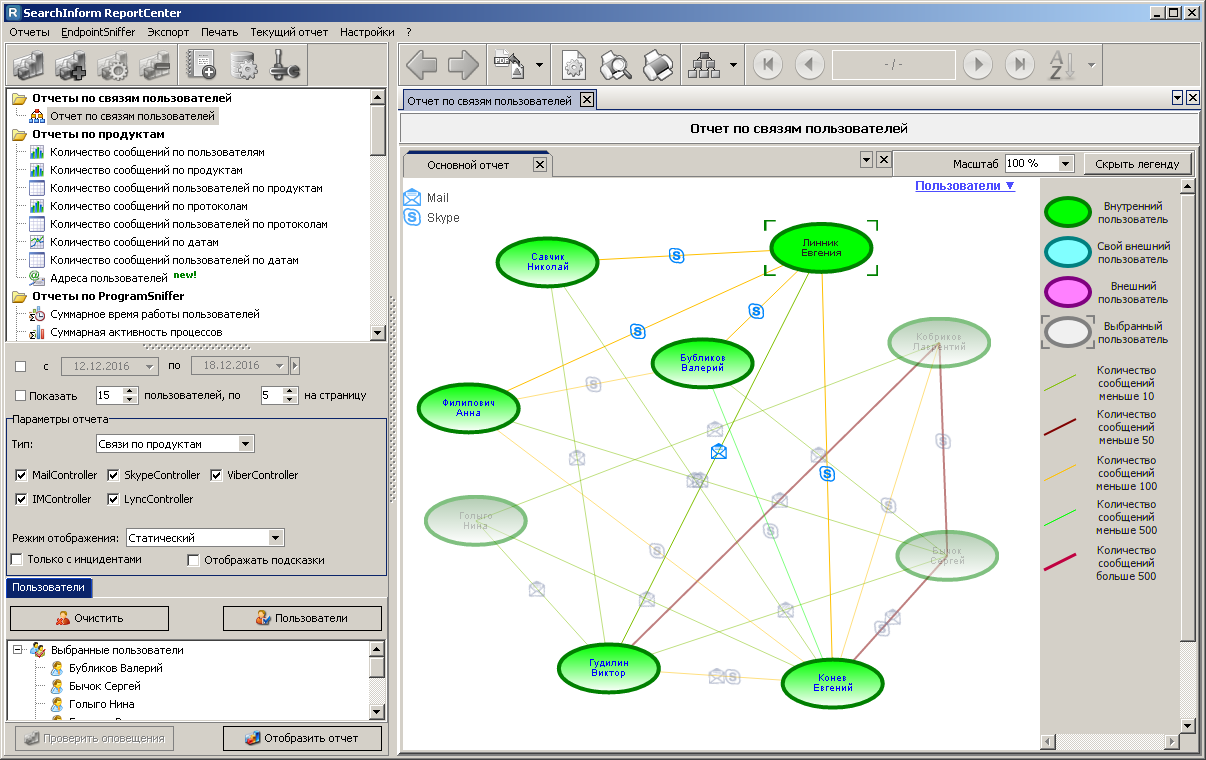
Task: Open the Печать menu
Action: [220, 32]
